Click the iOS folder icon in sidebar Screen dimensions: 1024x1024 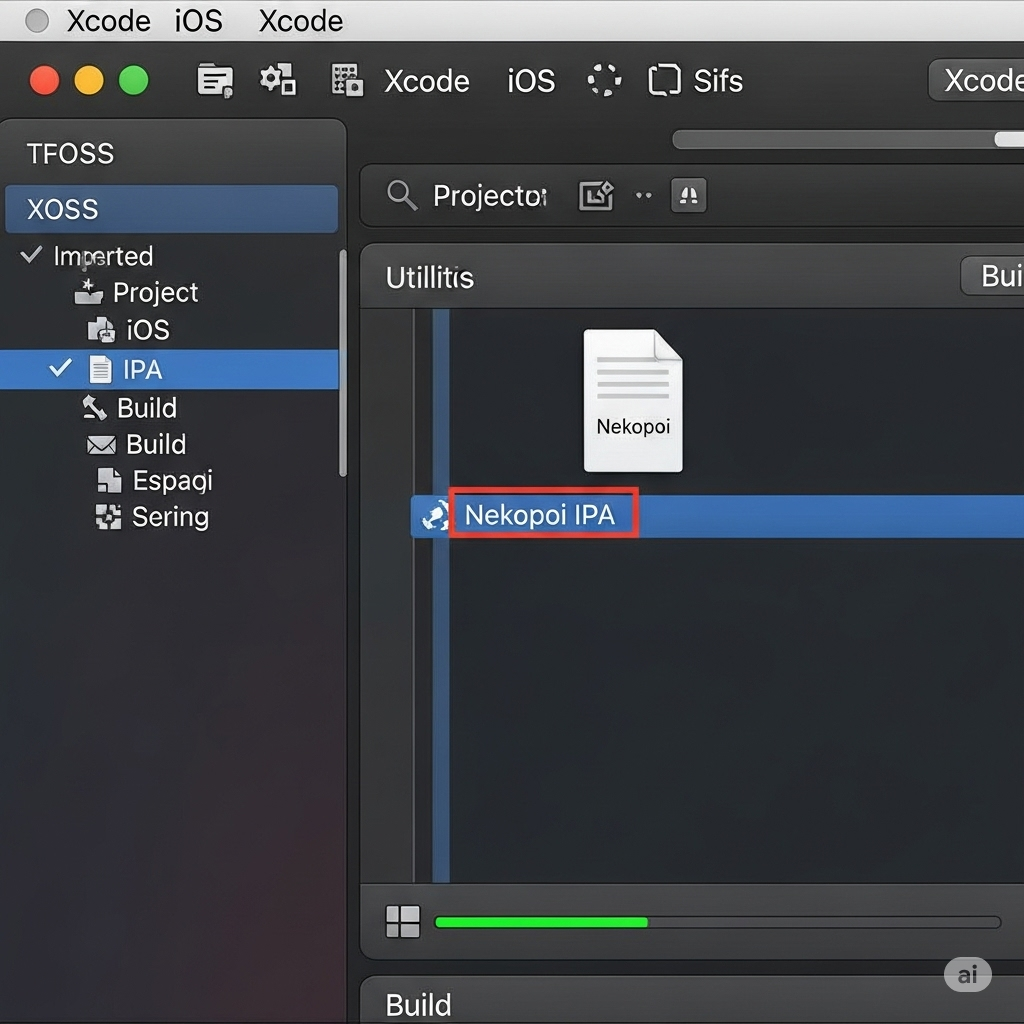pyautogui.click(x=101, y=330)
